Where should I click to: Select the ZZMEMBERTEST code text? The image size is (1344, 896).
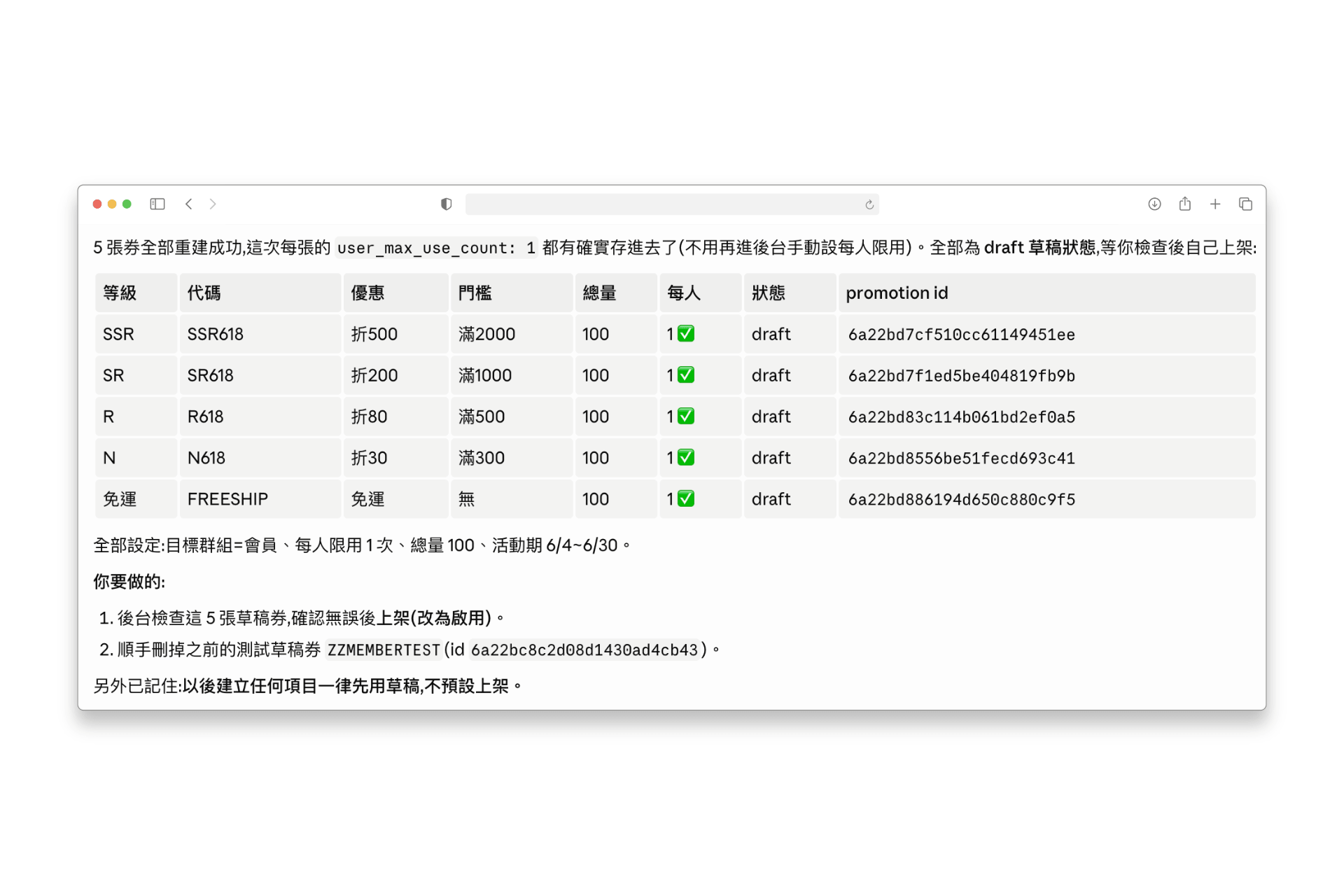click(384, 650)
